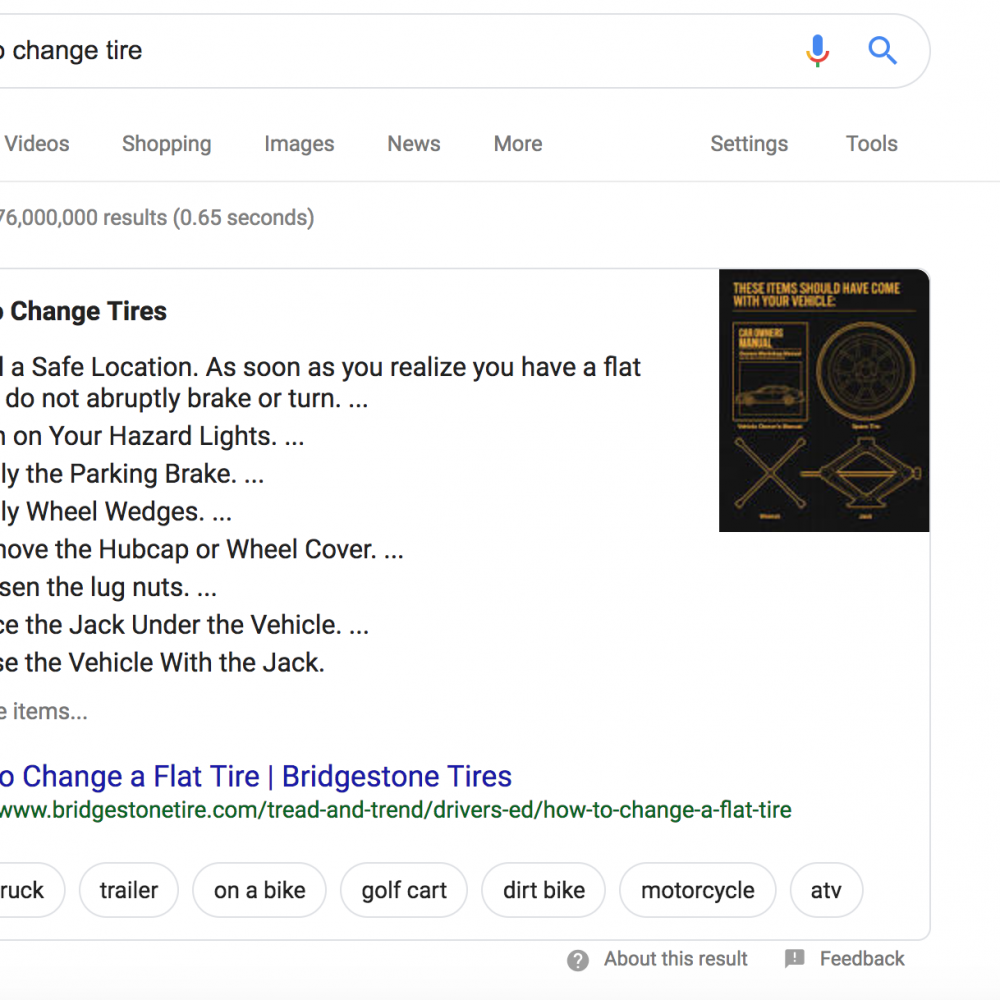This screenshot has height=1000, width=1000.
Task: Open the search Tools options
Action: coord(872,144)
